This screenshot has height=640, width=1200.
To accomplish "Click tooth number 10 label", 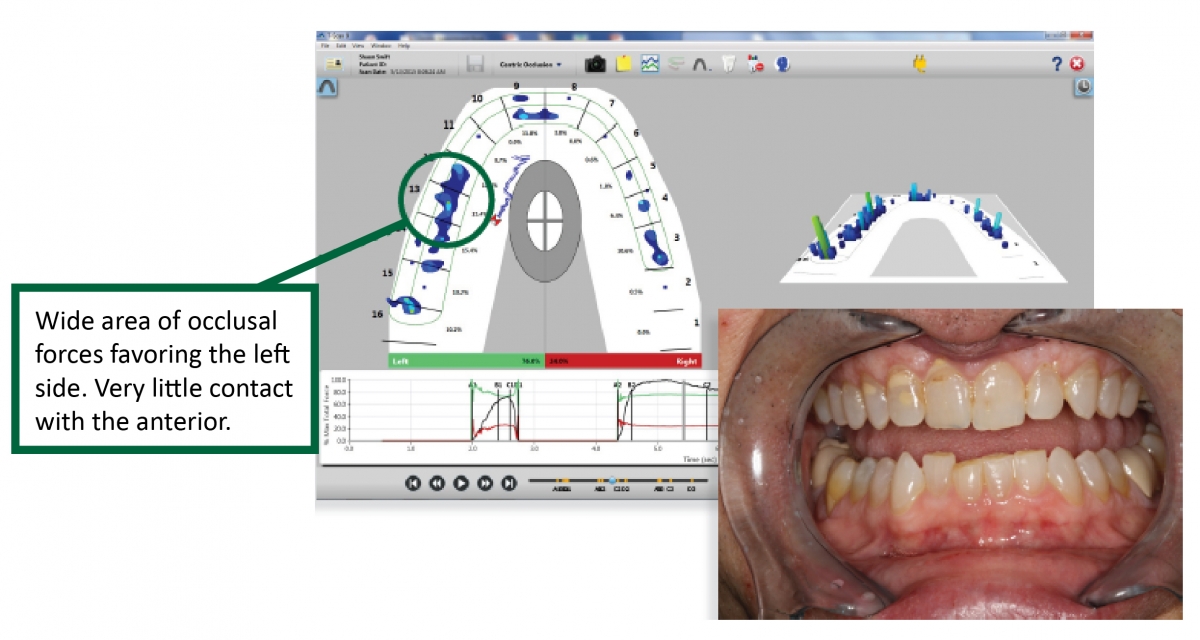I will (x=477, y=98).
